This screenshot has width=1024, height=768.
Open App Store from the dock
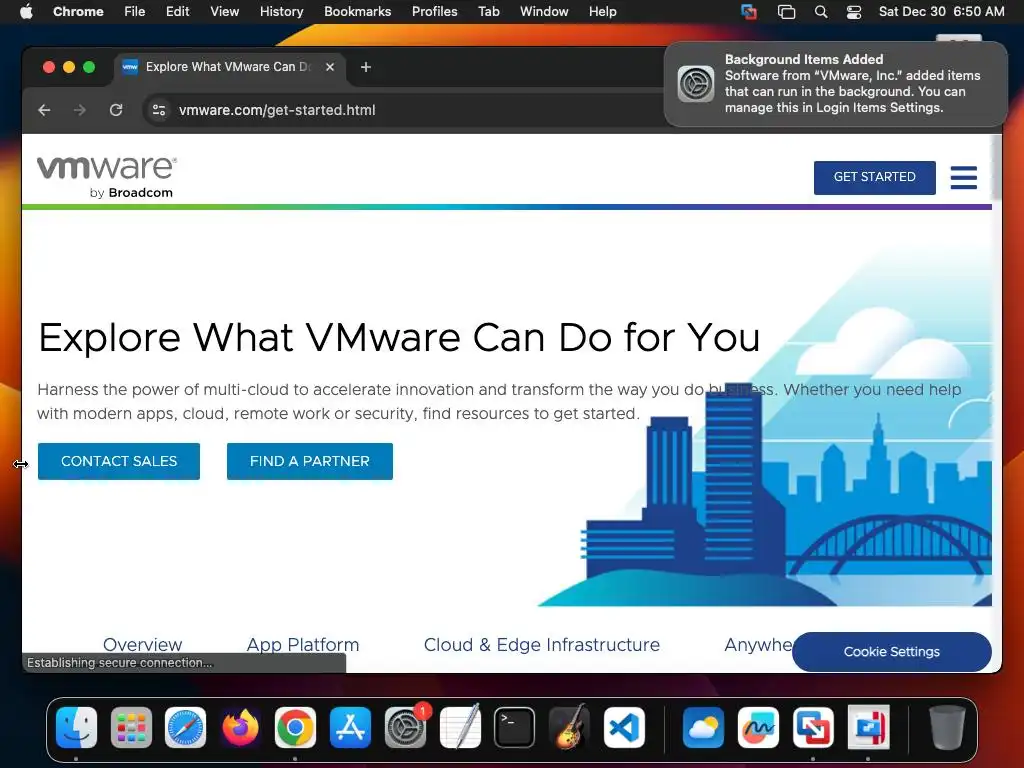click(x=350, y=727)
